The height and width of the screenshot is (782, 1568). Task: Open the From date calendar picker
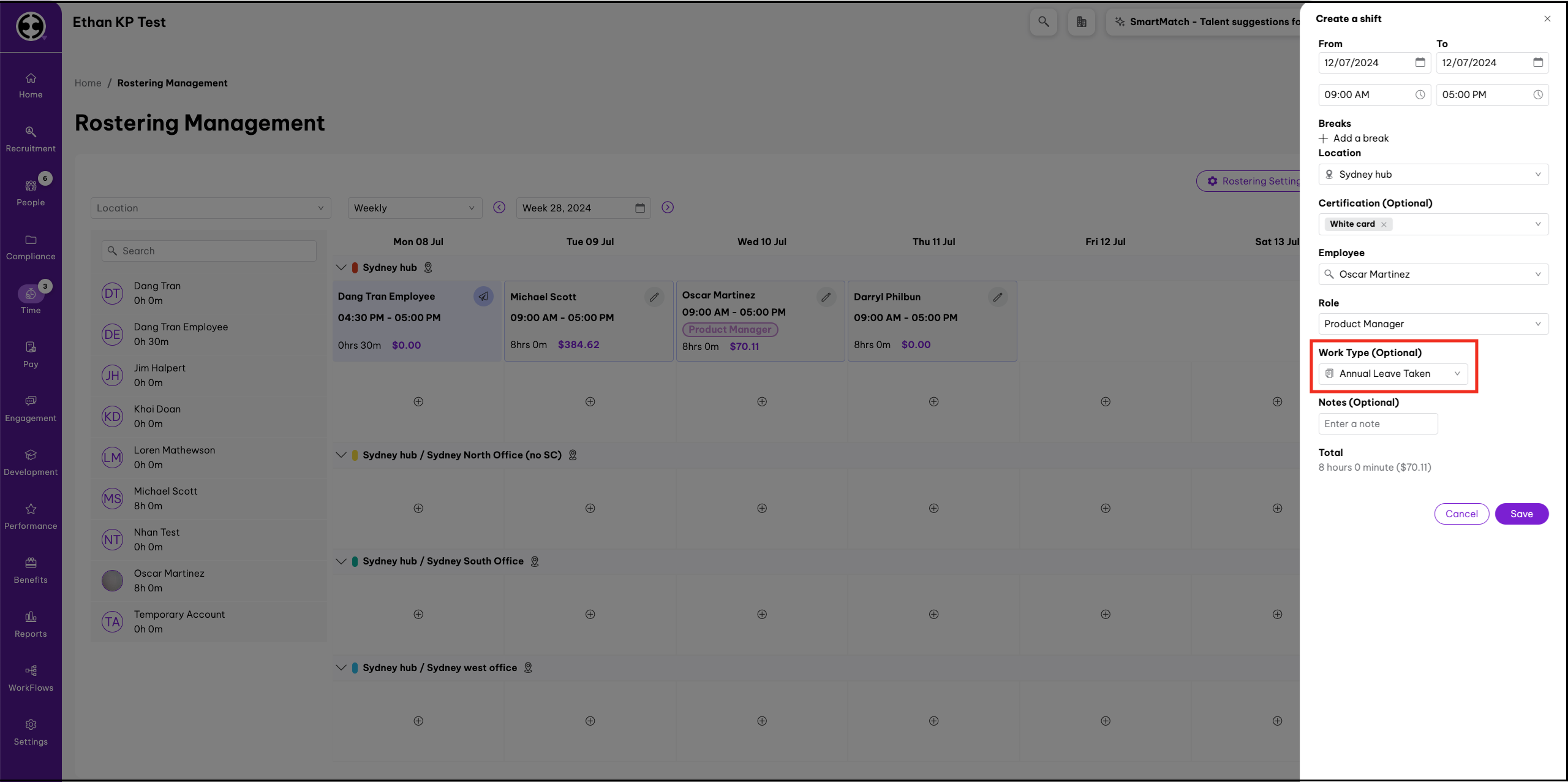(1420, 63)
